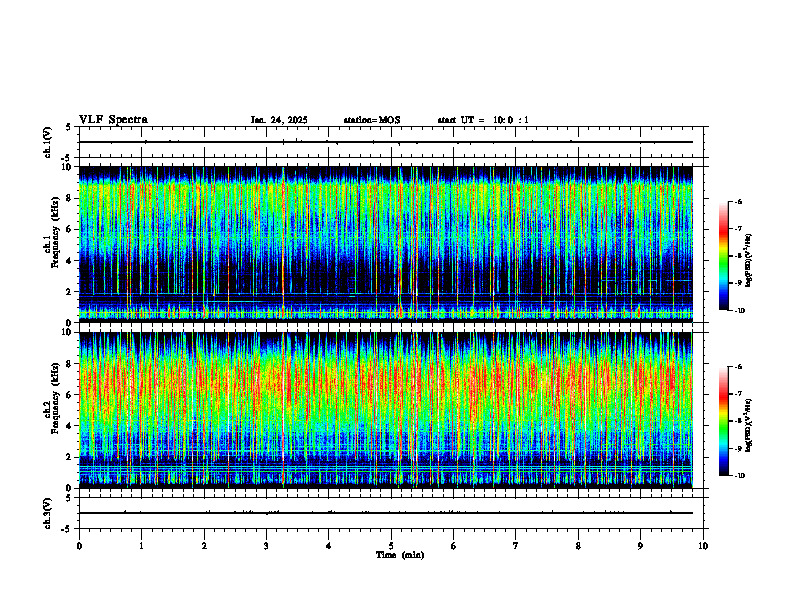Click the "-10" label on ch.1 color bar
This screenshot has height=612, width=792.
[739, 310]
